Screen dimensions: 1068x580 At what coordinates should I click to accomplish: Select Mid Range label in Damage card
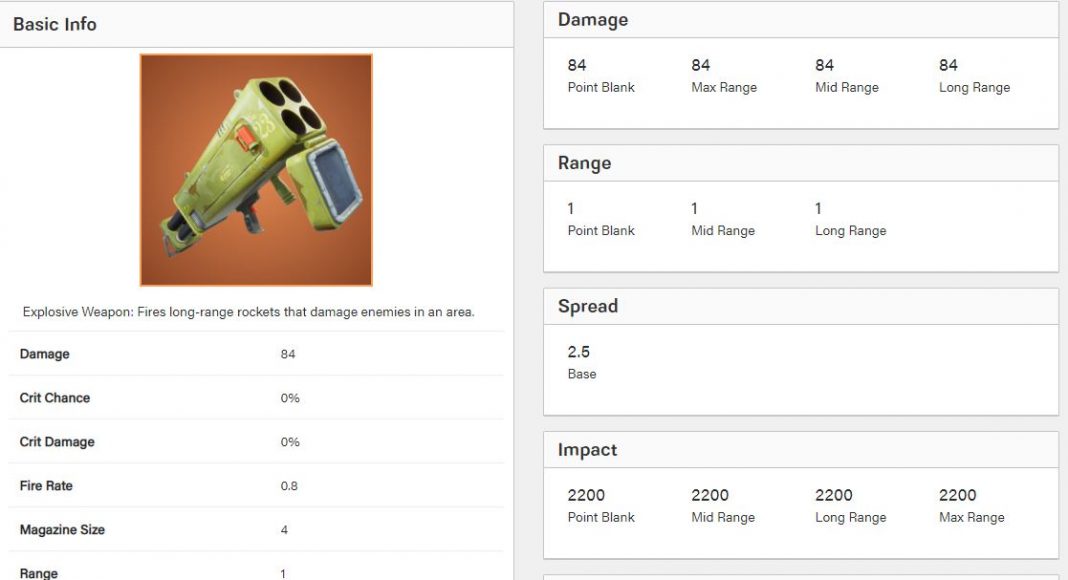tap(847, 87)
